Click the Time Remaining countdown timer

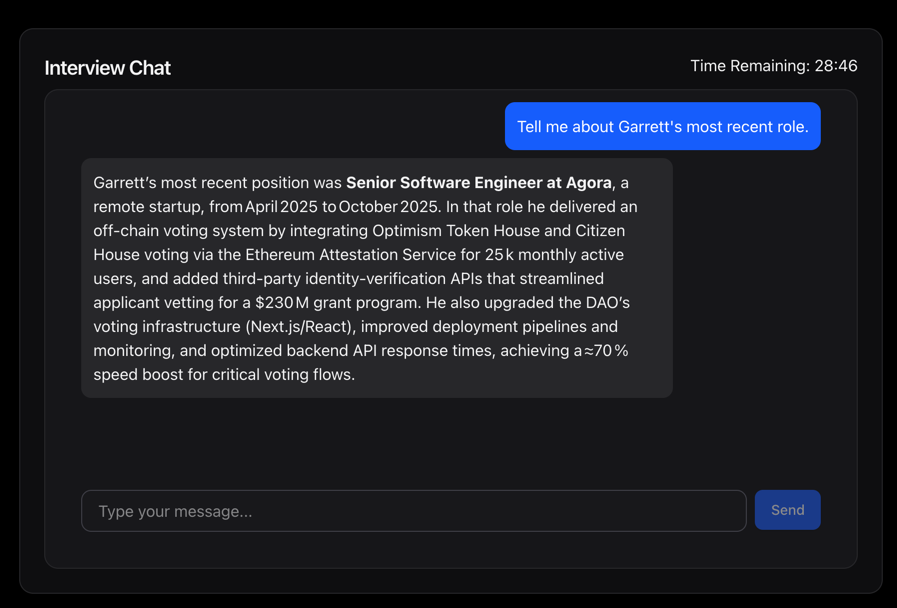tap(773, 66)
